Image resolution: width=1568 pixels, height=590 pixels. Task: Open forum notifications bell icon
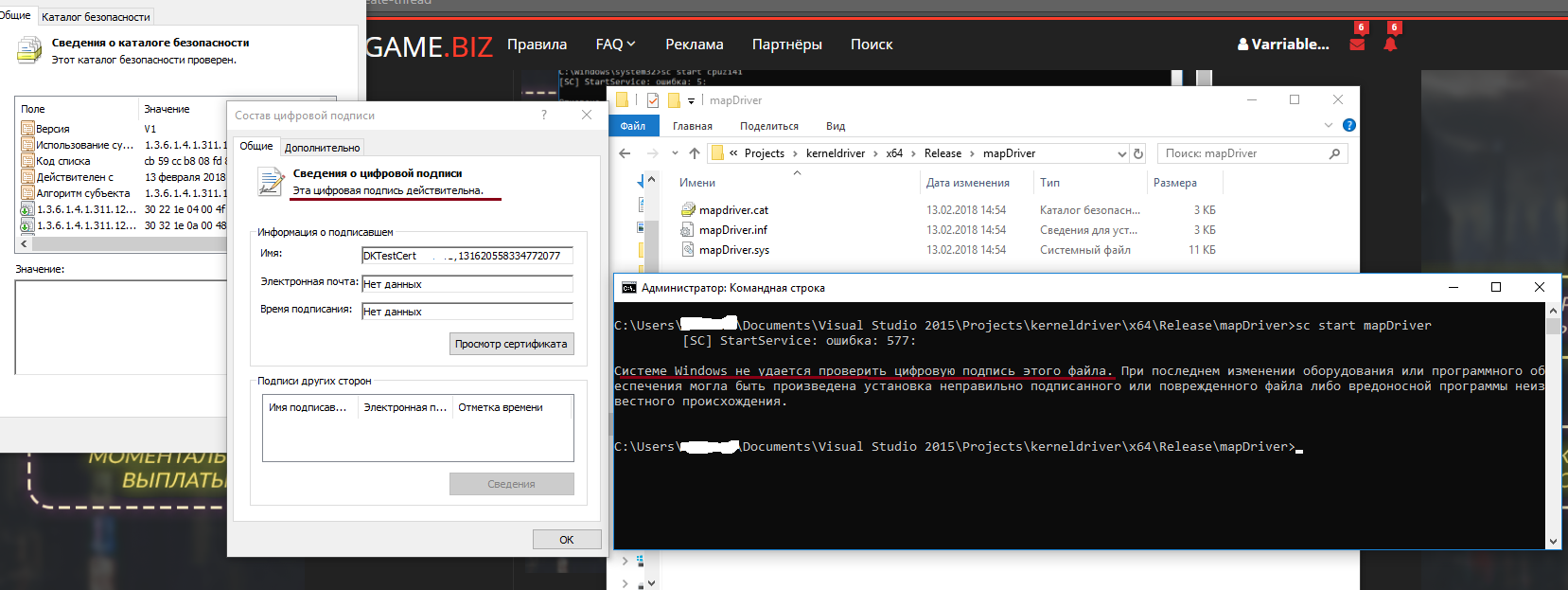pos(1390,45)
